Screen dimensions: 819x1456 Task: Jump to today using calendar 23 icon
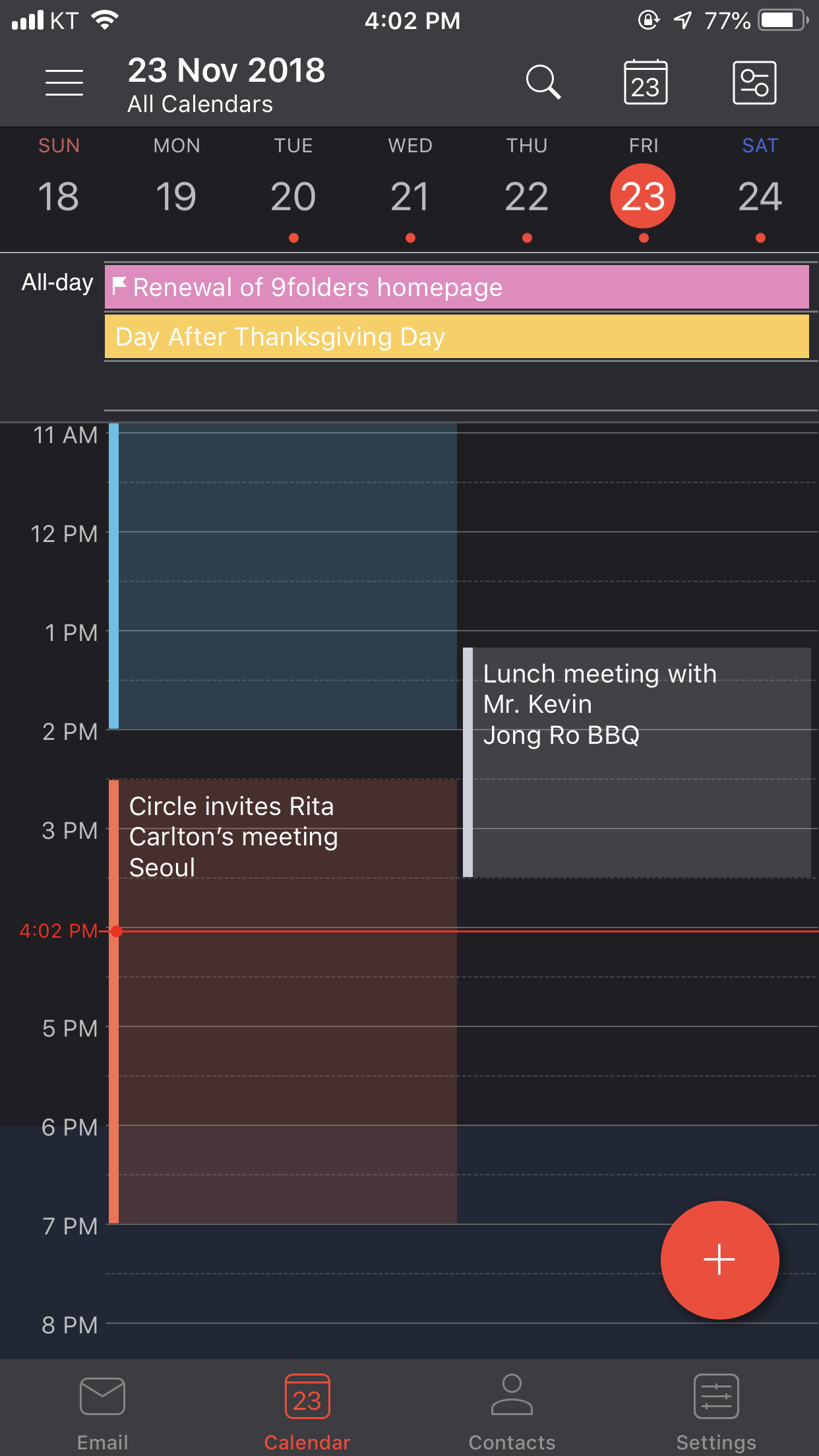coord(646,82)
